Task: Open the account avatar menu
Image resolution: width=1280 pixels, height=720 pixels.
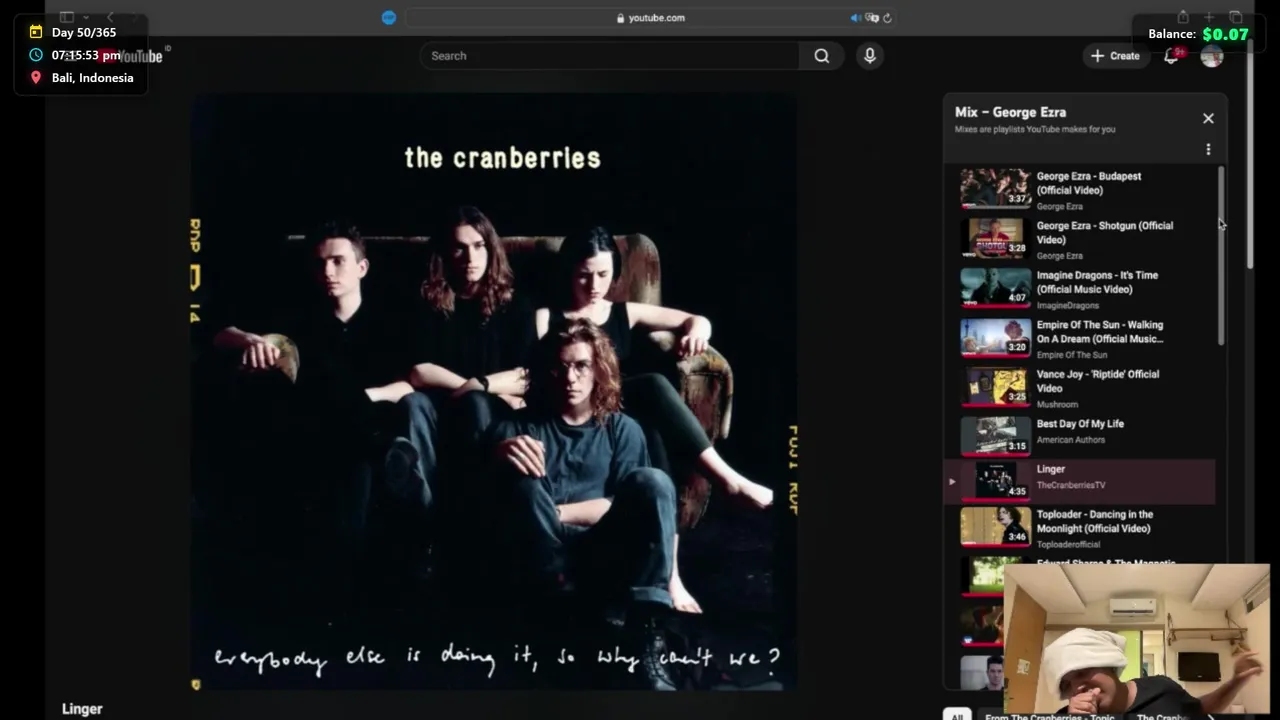Action: (1212, 56)
